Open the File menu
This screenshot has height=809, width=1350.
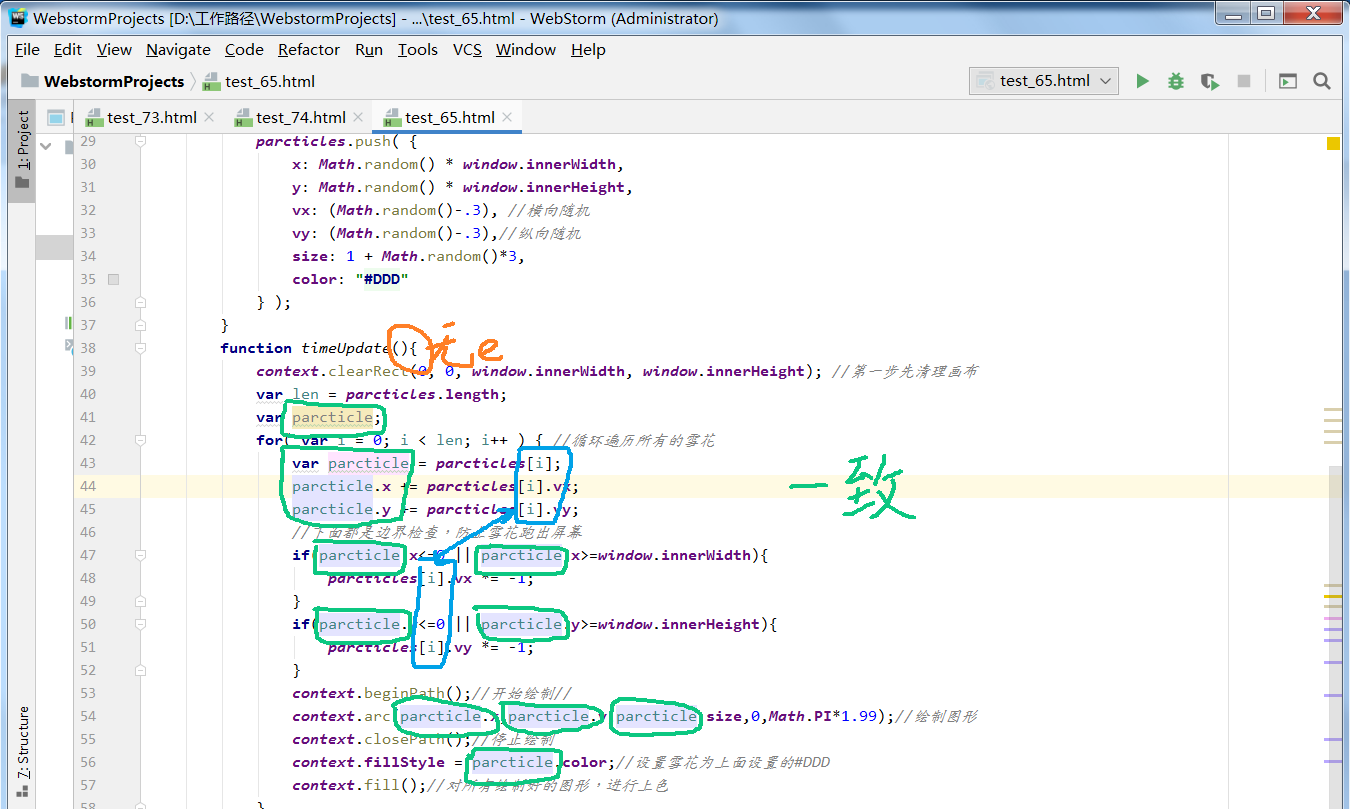(27, 49)
